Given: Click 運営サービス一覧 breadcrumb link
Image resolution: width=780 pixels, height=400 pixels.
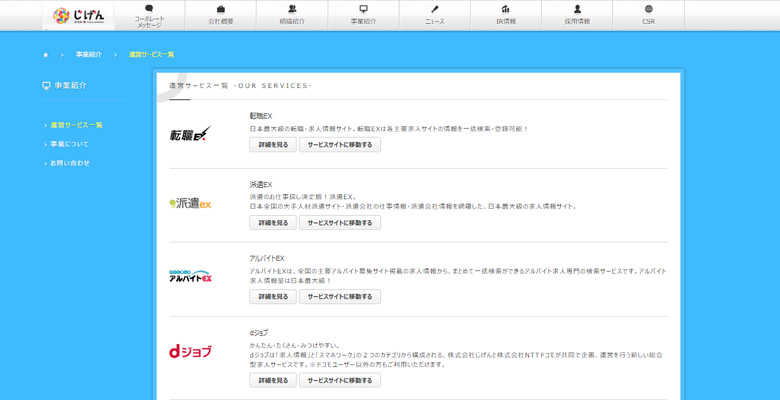Looking at the screenshot, I should 152,55.
